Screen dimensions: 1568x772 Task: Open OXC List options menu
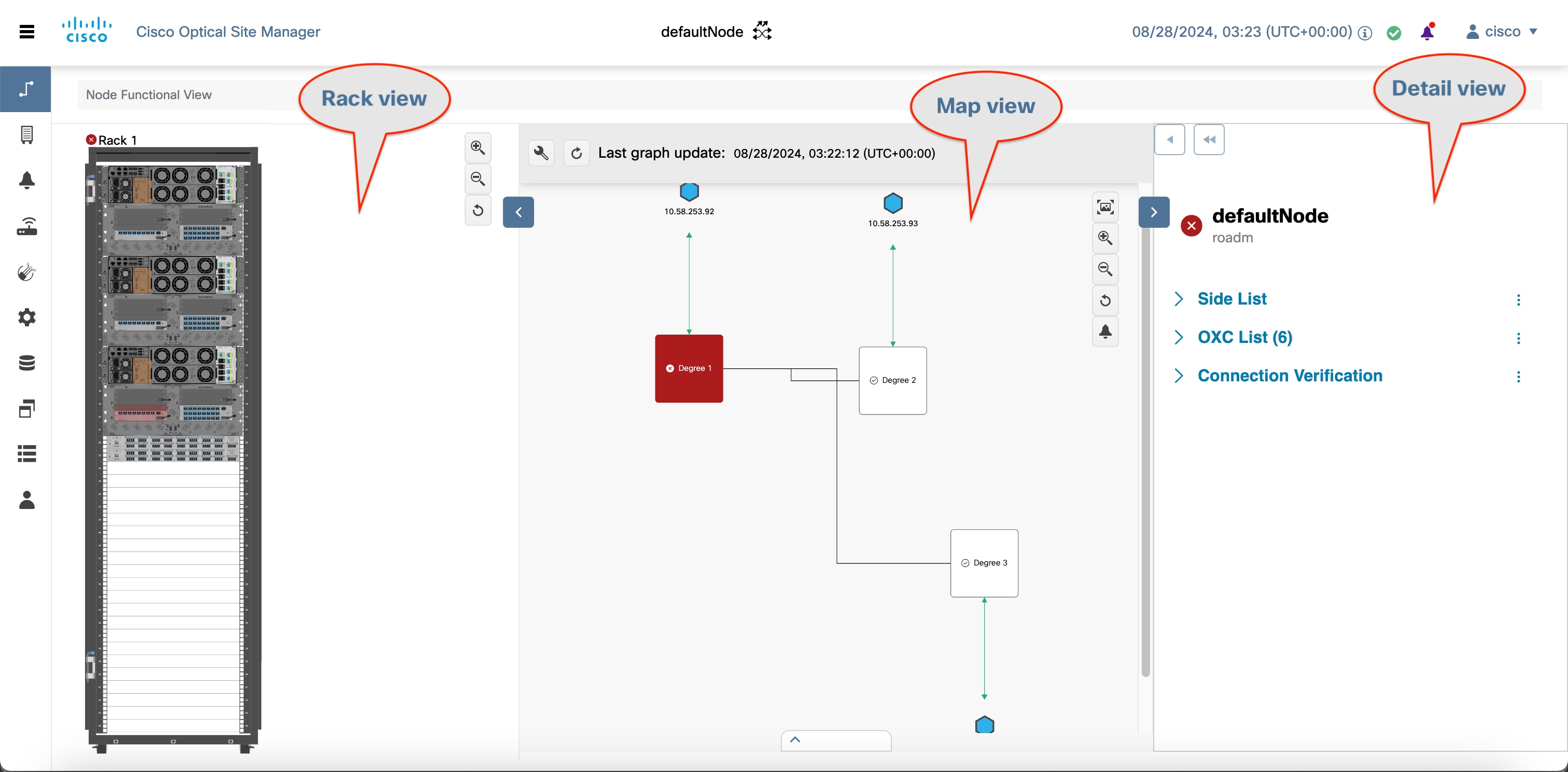coord(1519,338)
